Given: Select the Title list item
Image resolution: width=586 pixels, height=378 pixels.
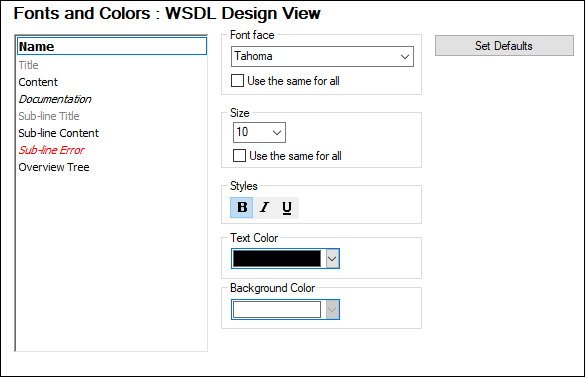Looking at the screenshot, I should [x=28, y=65].
